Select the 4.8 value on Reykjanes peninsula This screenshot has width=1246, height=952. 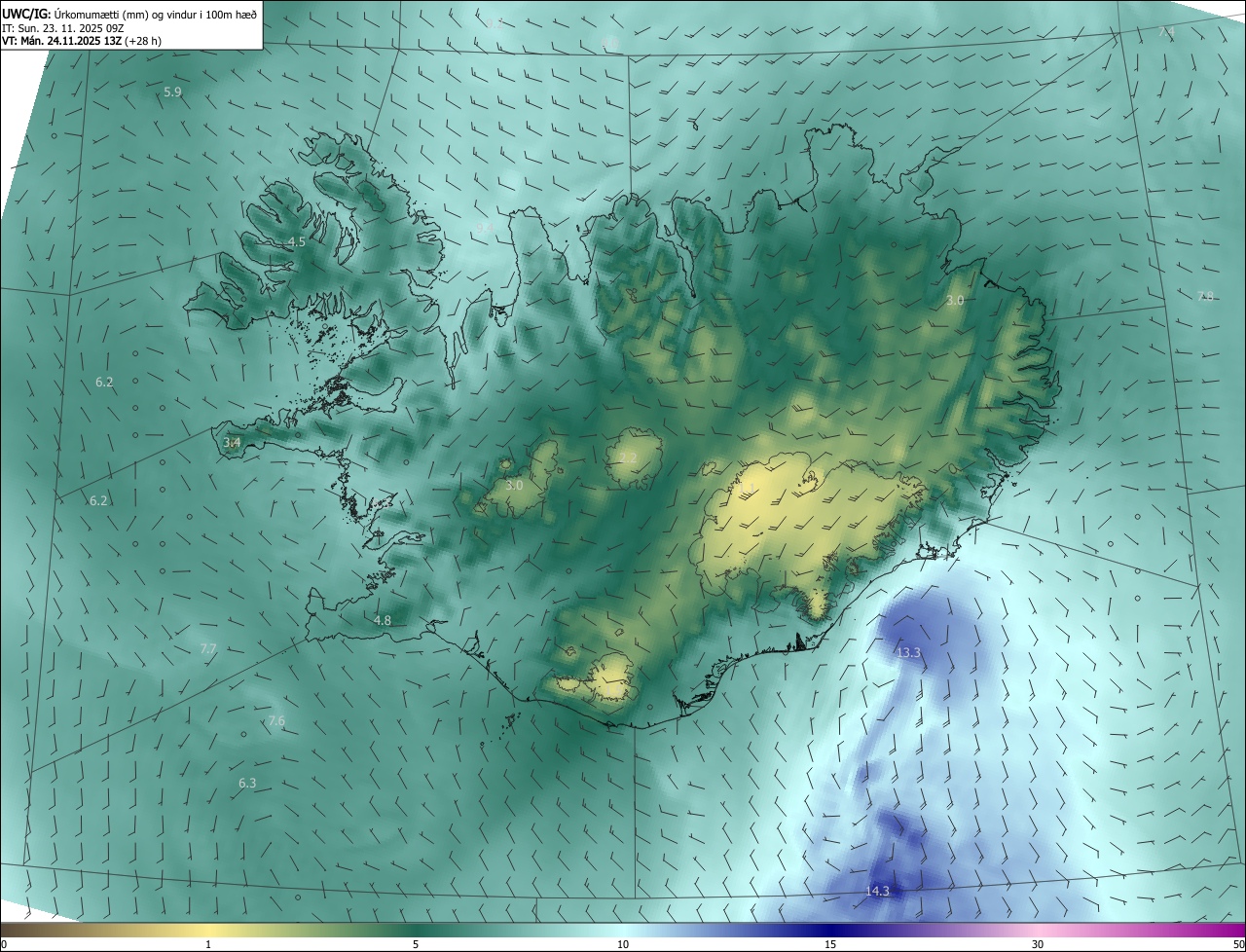point(383,621)
